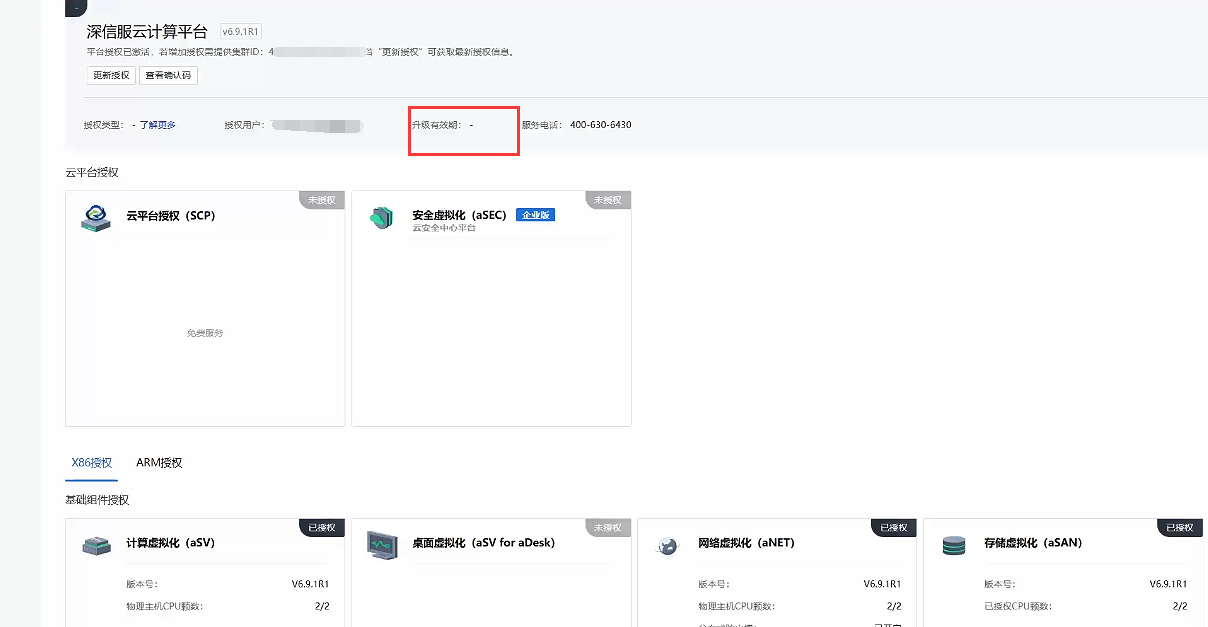
Task: Click the V6.9.1R1 version value in the aSAN card
Action: click(x=1168, y=584)
